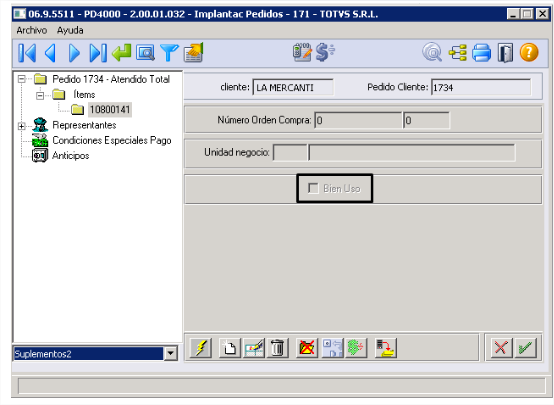The height and width of the screenshot is (405, 554).
Task: Click the Unidad negocio code field
Action: [x=290, y=153]
